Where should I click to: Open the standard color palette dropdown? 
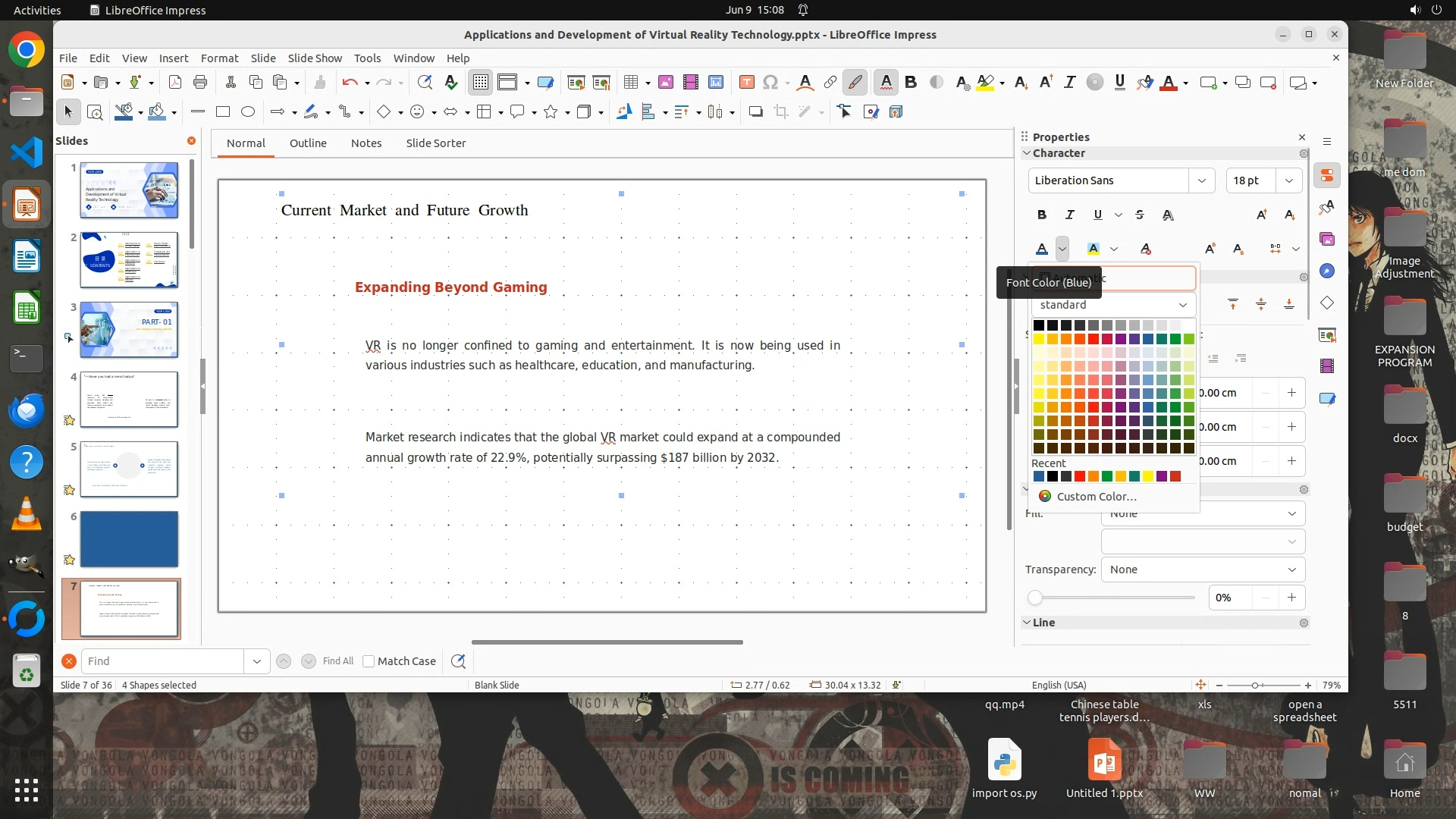[1112, 305]
